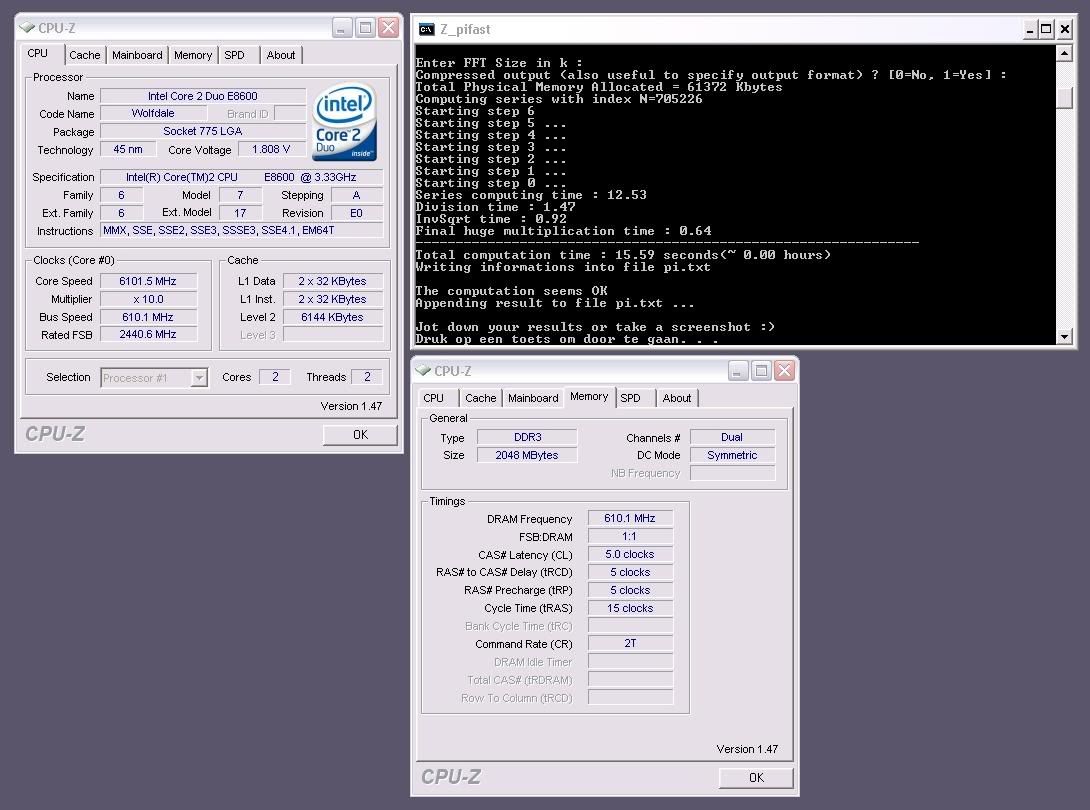Viewport: 1090px width, 810px height.
Task: Click the CPU-Z title bar icon in the first window
Action: tap(27, 28)
